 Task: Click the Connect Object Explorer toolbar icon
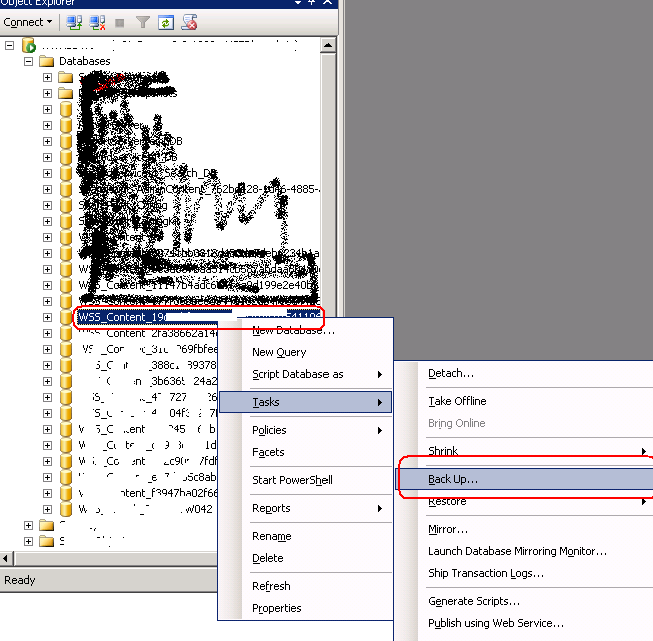click(75, 22)
